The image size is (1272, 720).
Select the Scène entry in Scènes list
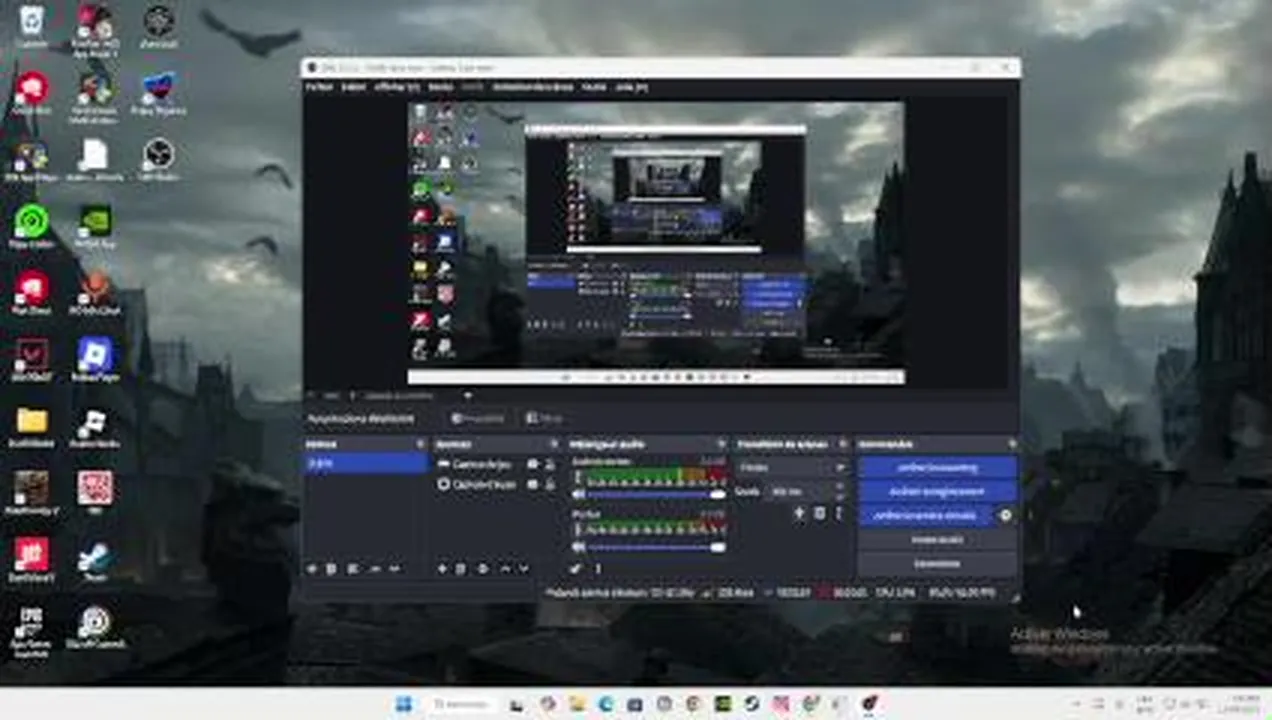366,463
